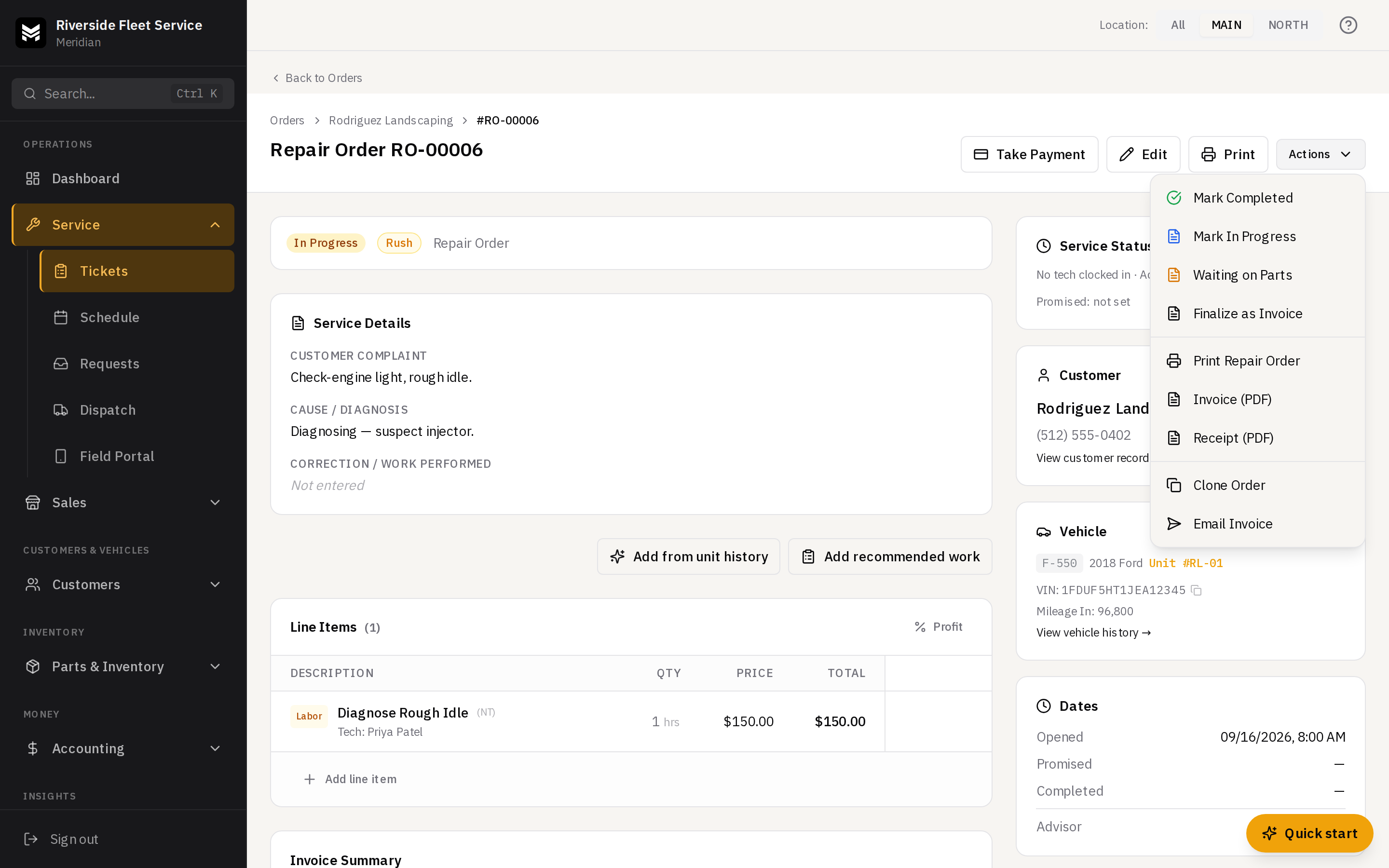This screenshot has width=1389, height=868.
Task: Collapse the Service sidebar group
Action: [123, 225]
